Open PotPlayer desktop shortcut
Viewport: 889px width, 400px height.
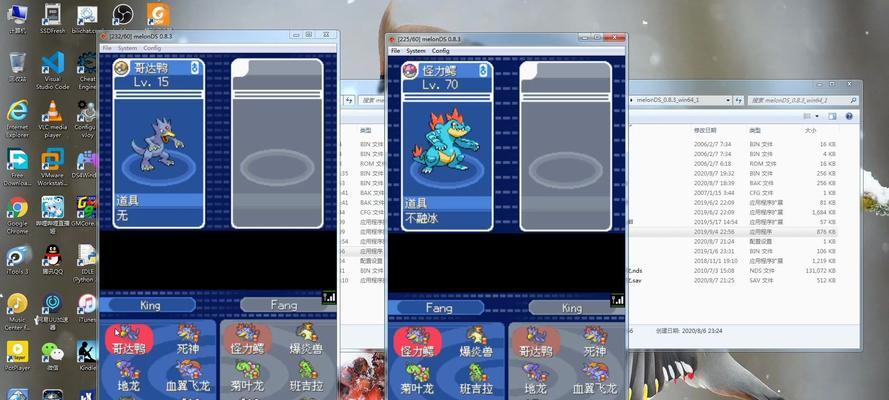point(17,356)
